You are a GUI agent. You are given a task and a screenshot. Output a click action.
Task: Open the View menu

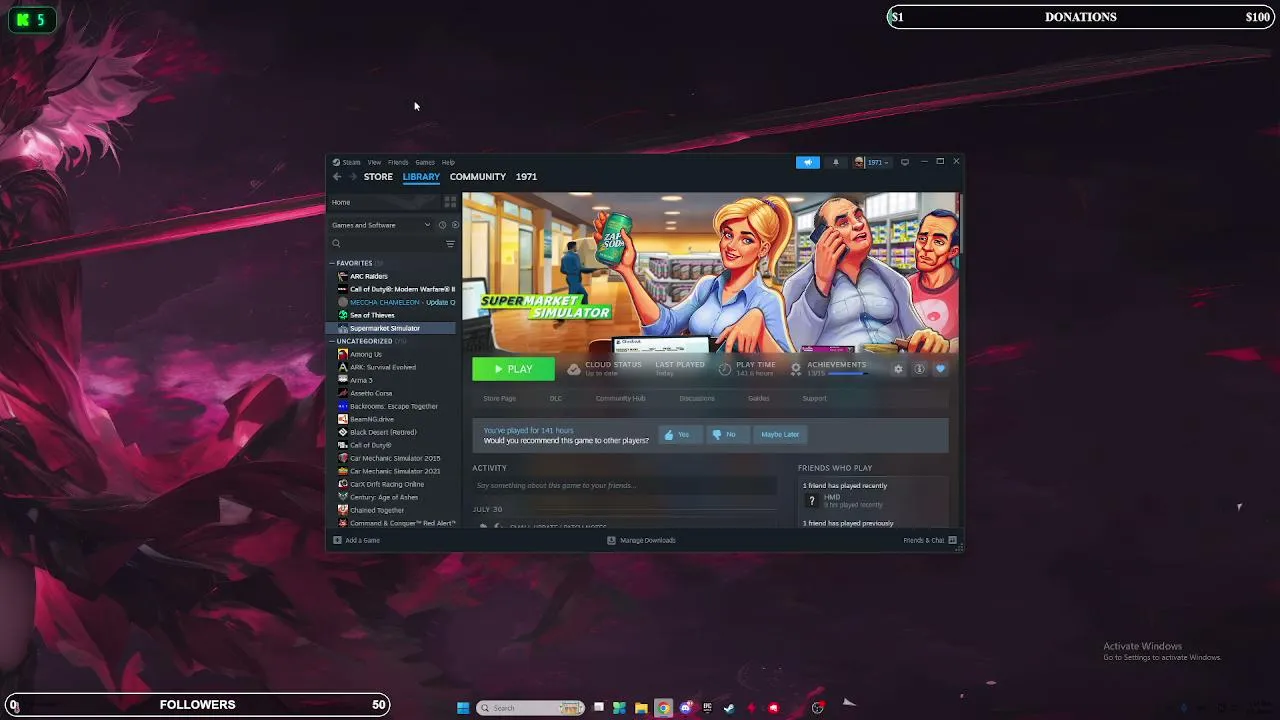(x=374, y=162)
